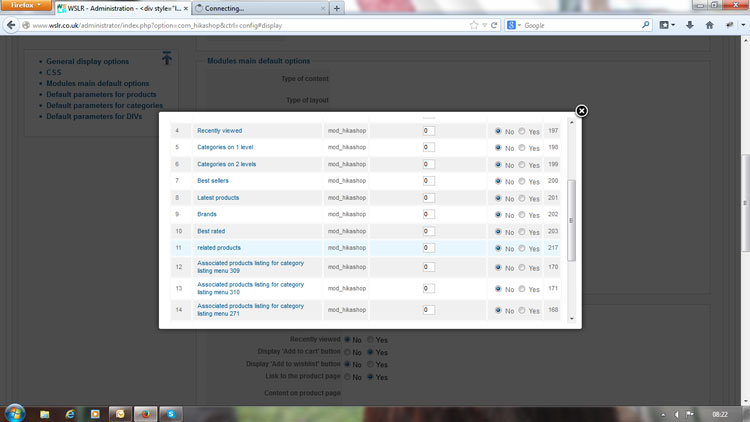Image resolution: width=750 pixels, height=422 pixels.
Task: Open the Brands module link
Action: 207,214
